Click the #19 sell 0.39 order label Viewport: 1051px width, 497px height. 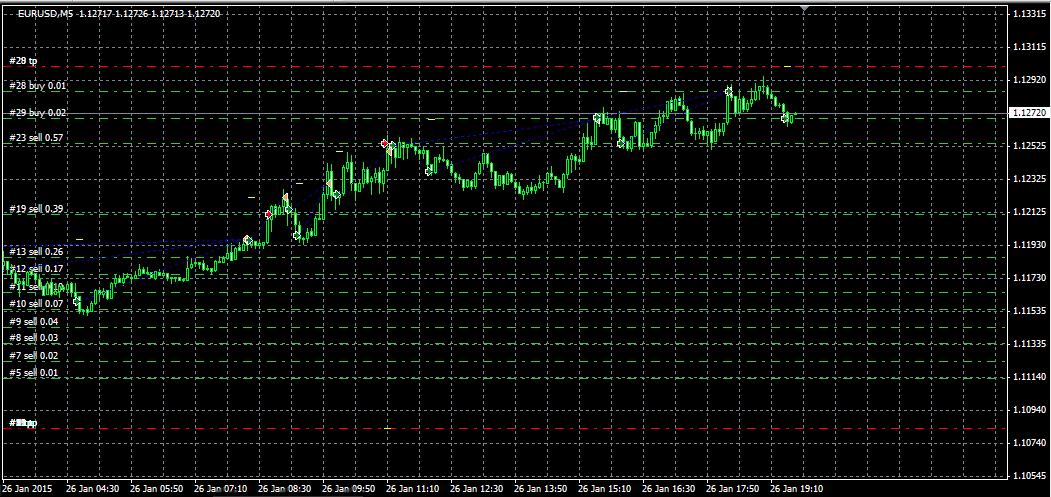(36, 209)
